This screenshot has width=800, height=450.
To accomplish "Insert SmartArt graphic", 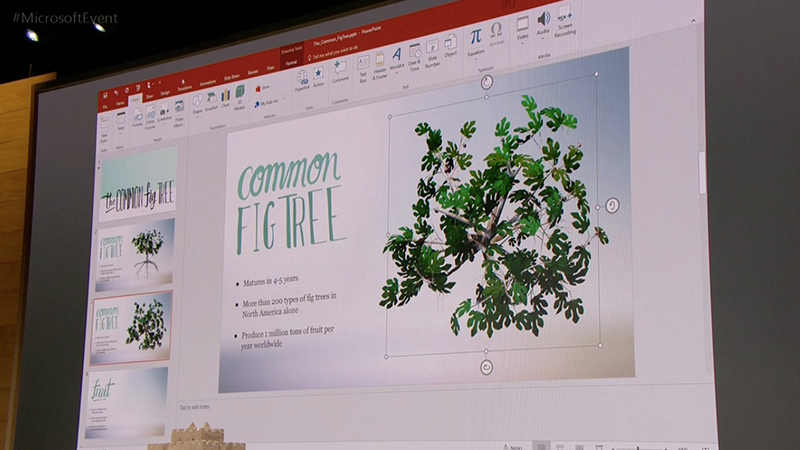I will coord(211,101).
